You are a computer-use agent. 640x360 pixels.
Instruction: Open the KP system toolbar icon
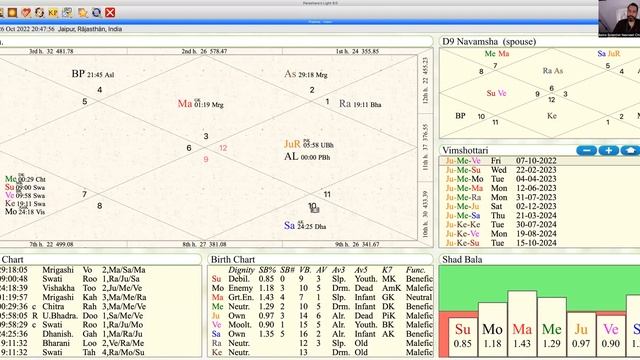[53, 13]
